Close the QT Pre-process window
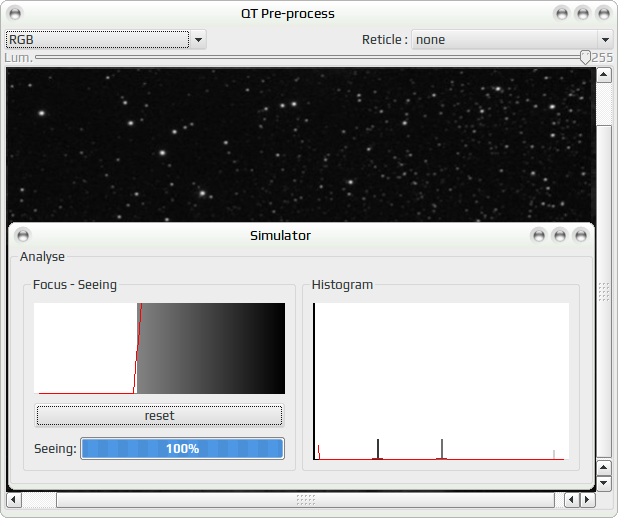Screen dimensions: 618x518 604,13
